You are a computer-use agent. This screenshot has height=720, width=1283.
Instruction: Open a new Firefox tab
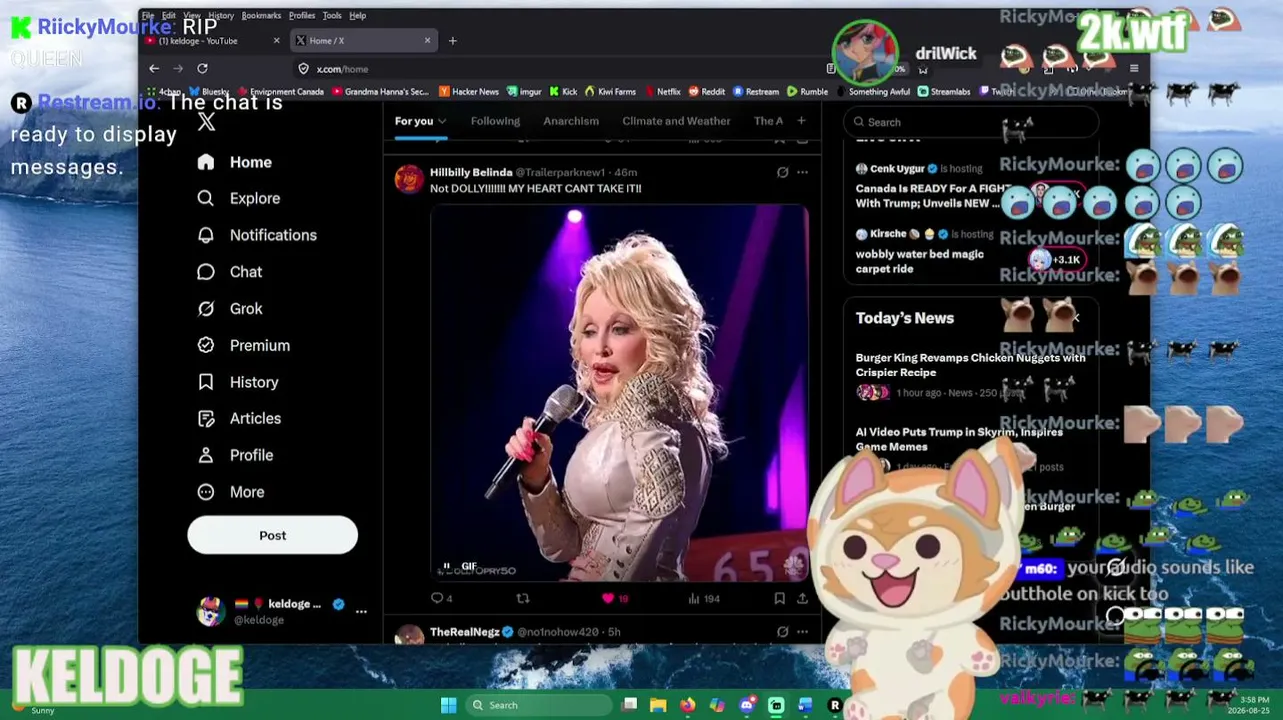(452, 41)
